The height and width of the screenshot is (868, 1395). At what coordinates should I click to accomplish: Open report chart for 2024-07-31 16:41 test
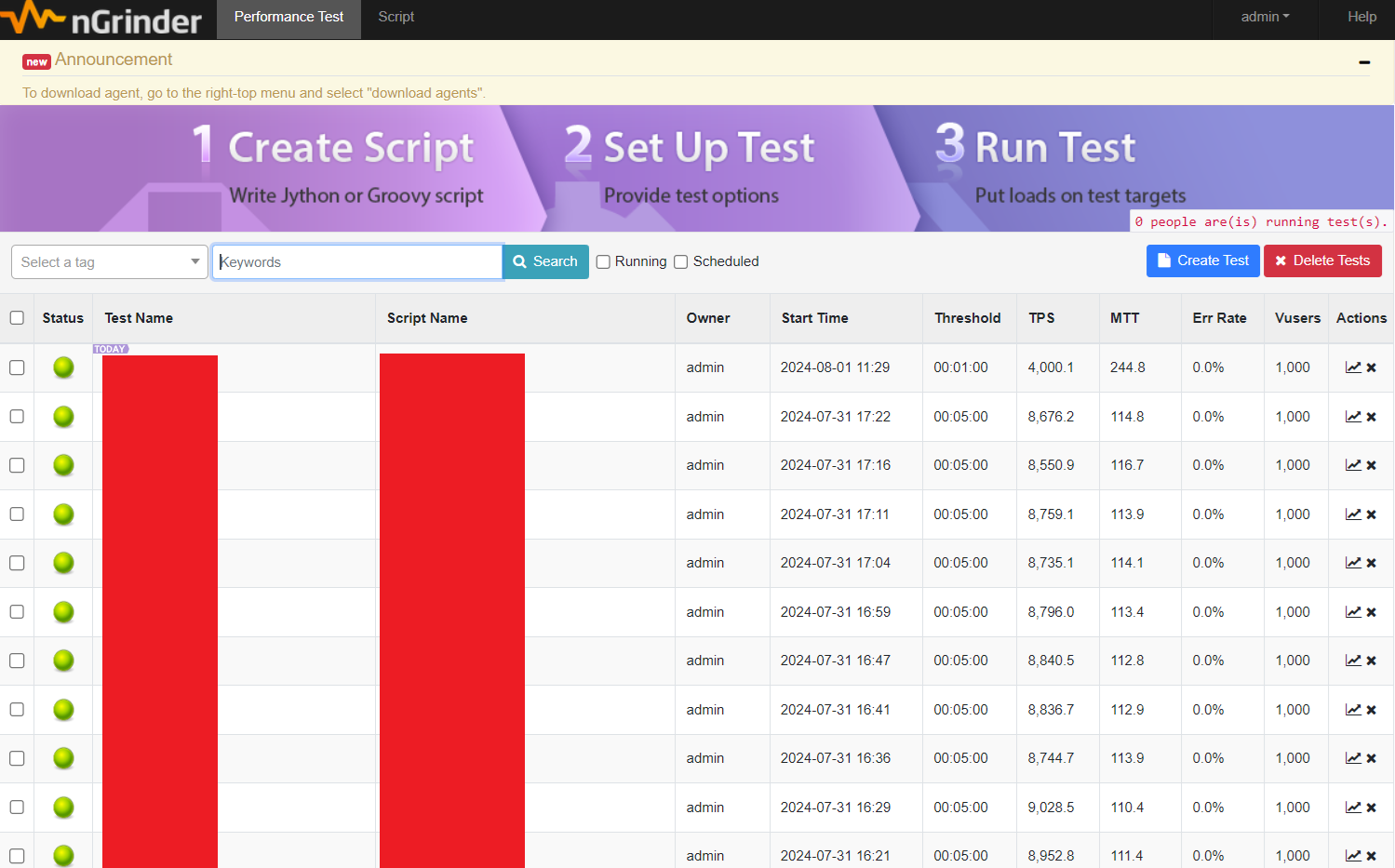tap(1353, 710)
